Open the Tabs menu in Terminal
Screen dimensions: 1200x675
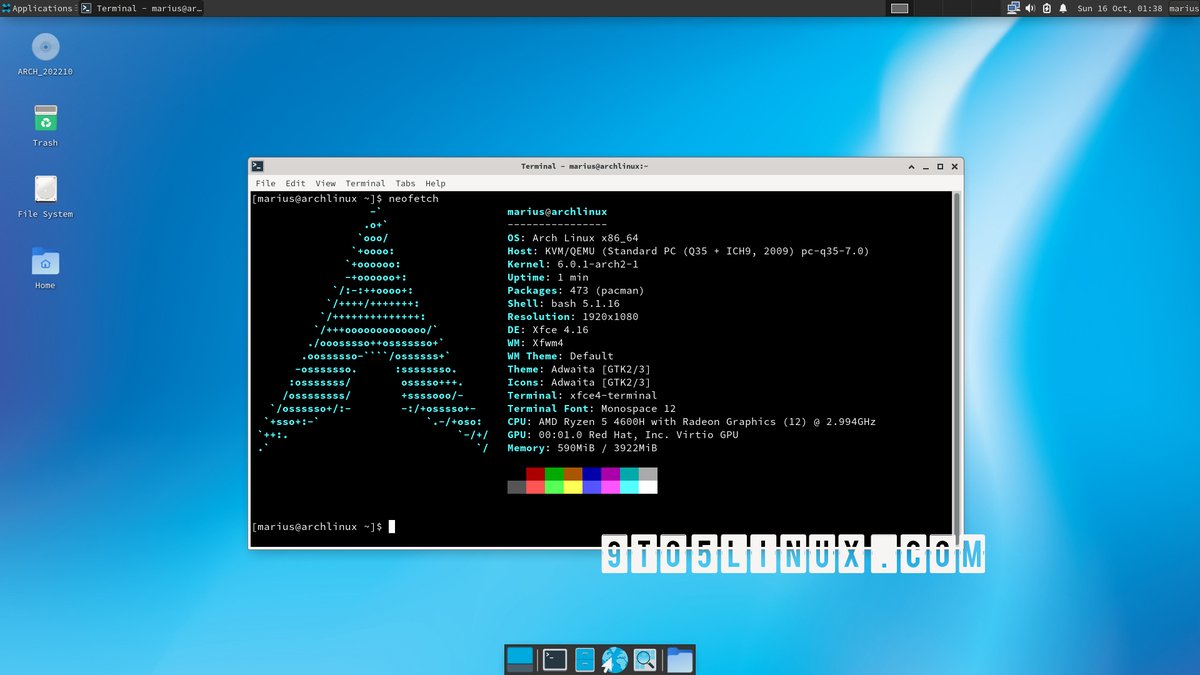[405, 184]
